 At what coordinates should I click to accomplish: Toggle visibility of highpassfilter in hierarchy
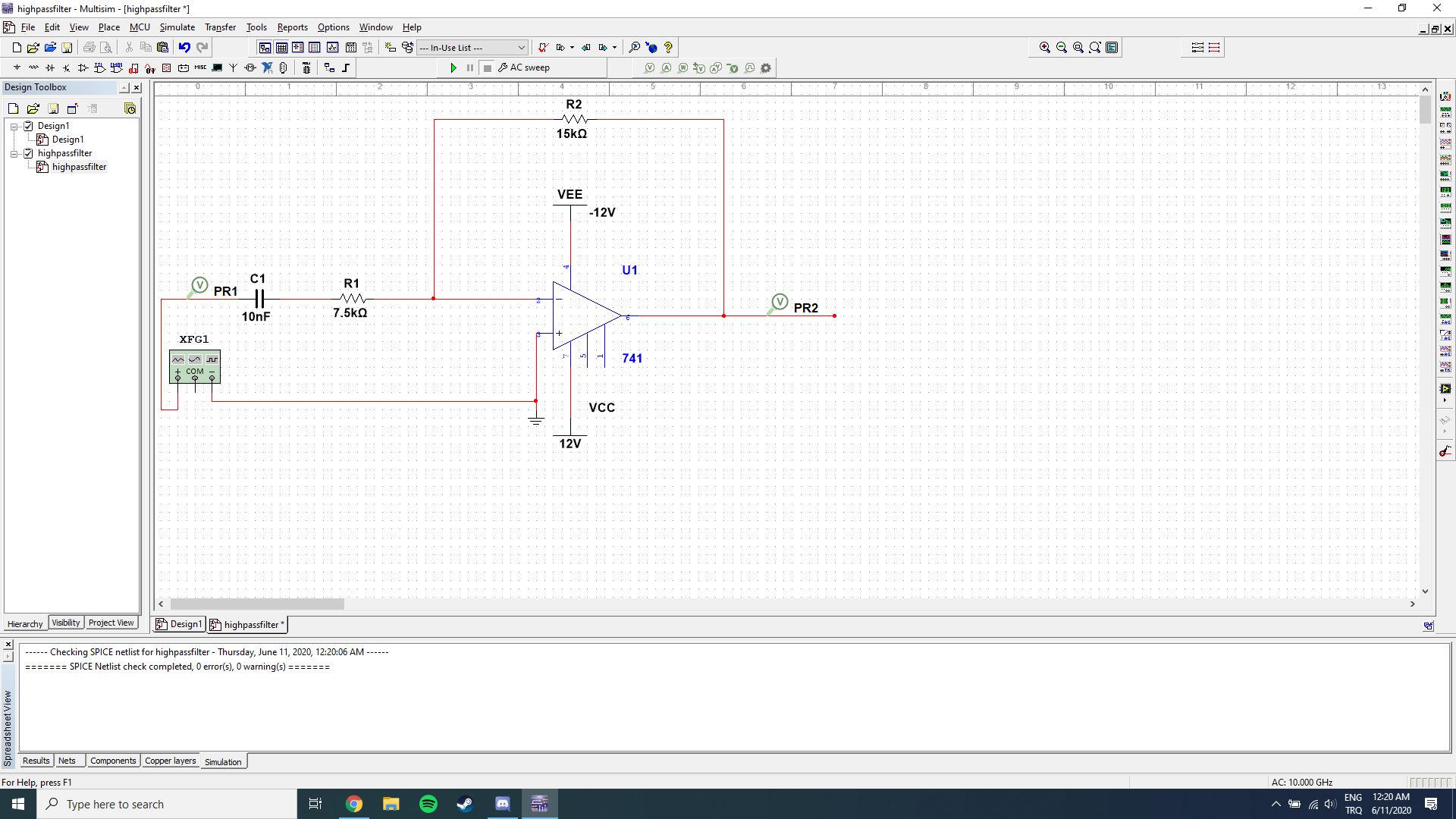tap(29, 153)
